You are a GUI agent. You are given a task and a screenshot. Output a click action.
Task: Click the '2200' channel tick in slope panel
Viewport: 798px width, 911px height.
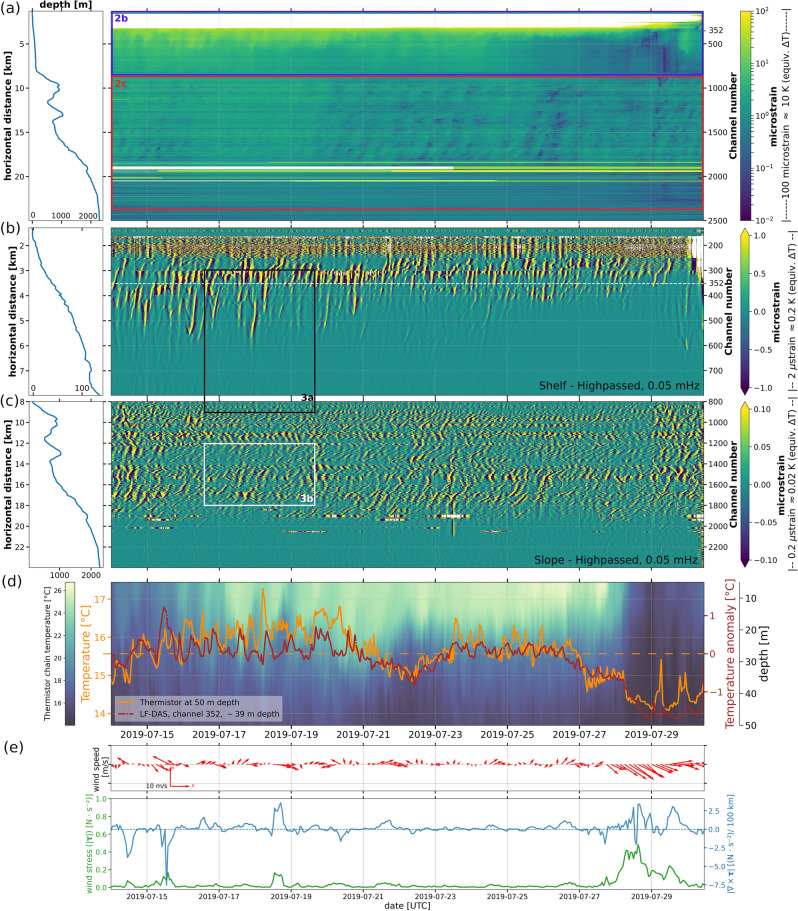(x=717, y=547)
